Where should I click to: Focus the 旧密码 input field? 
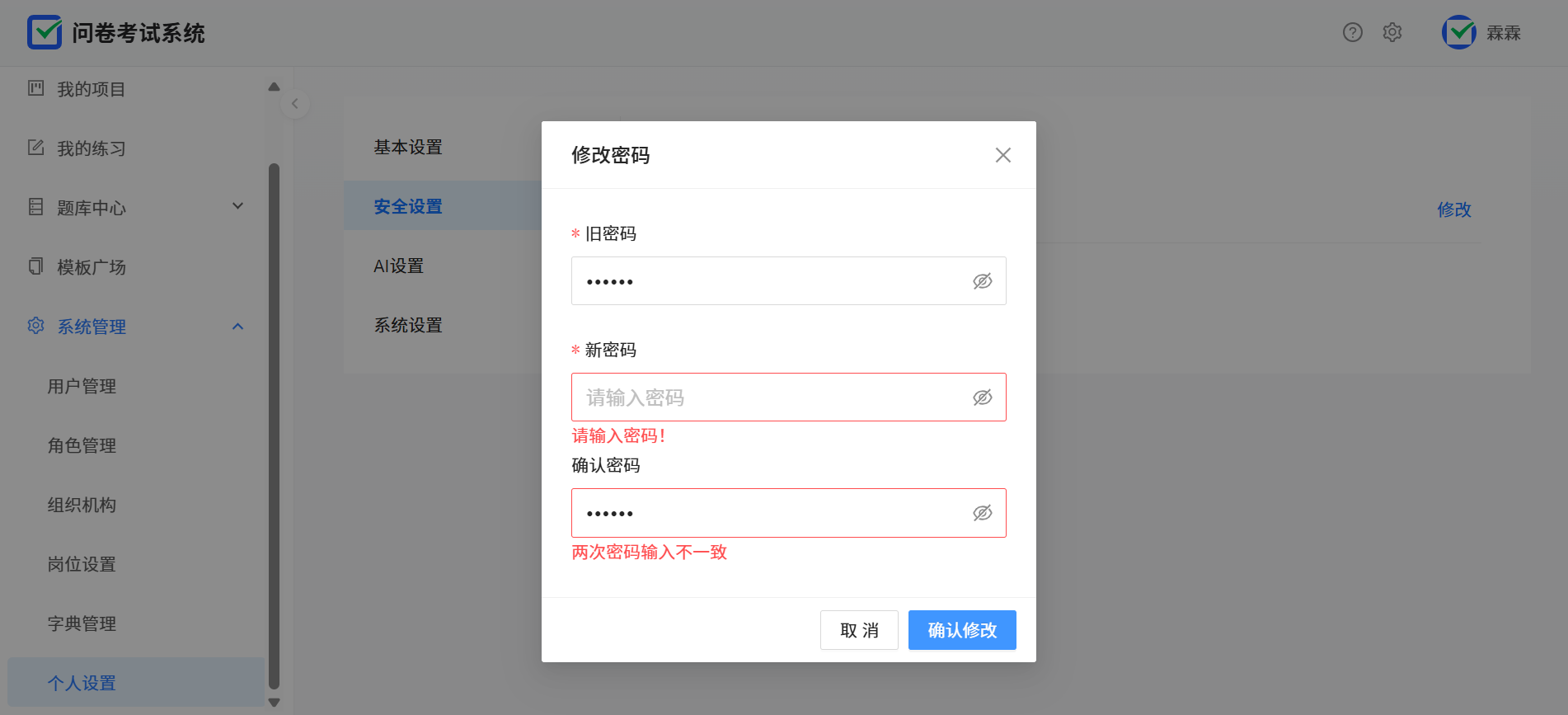[x=789, y=281]
